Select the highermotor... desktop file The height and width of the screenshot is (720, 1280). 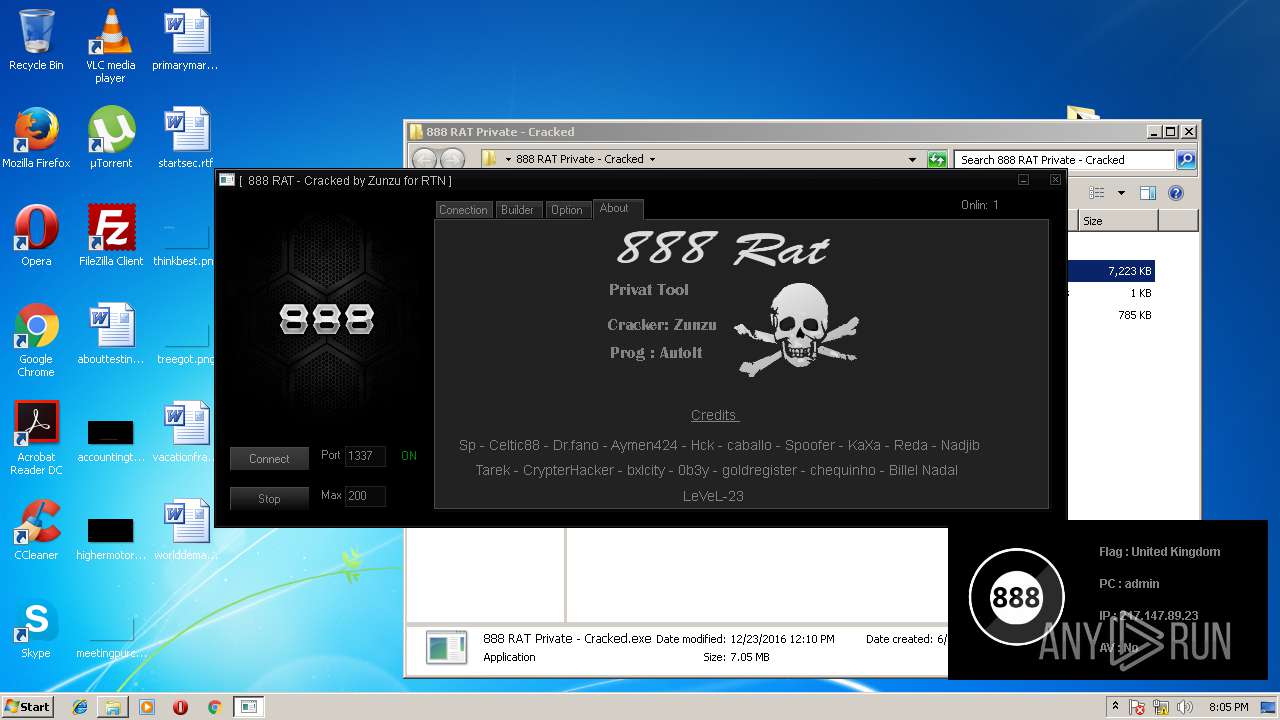(x=111, y=538)
